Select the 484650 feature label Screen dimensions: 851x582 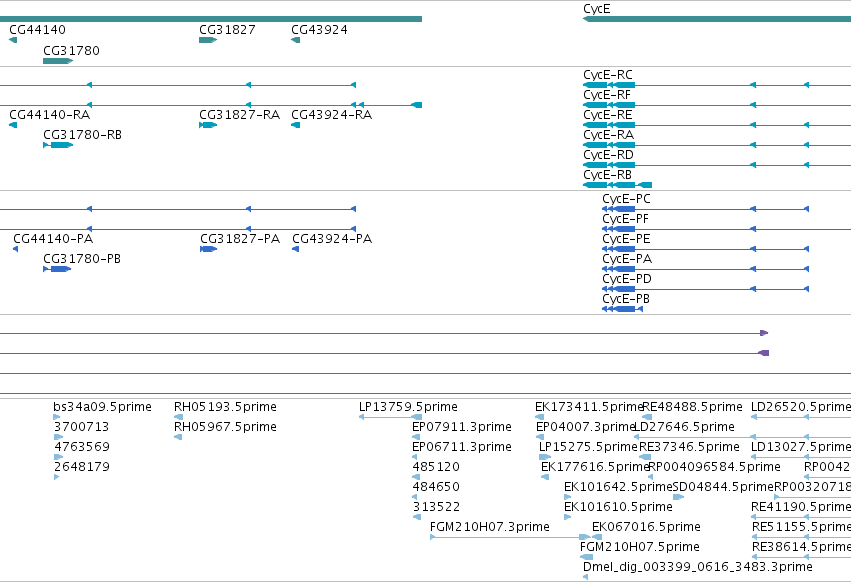click(436, 487)
